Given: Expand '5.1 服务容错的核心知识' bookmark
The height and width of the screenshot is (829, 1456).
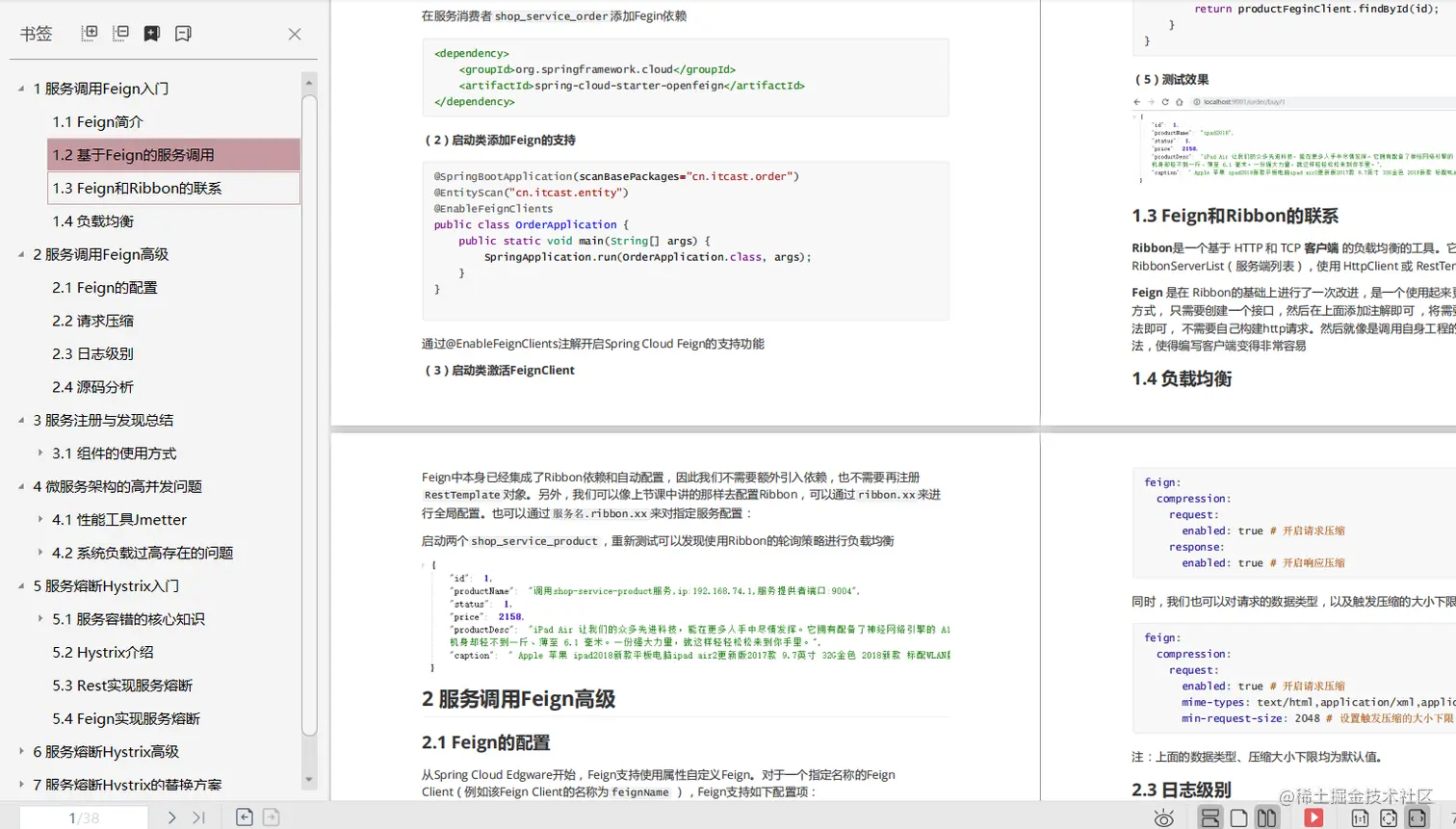Looking at the screenshot, I should pos(40,618).
